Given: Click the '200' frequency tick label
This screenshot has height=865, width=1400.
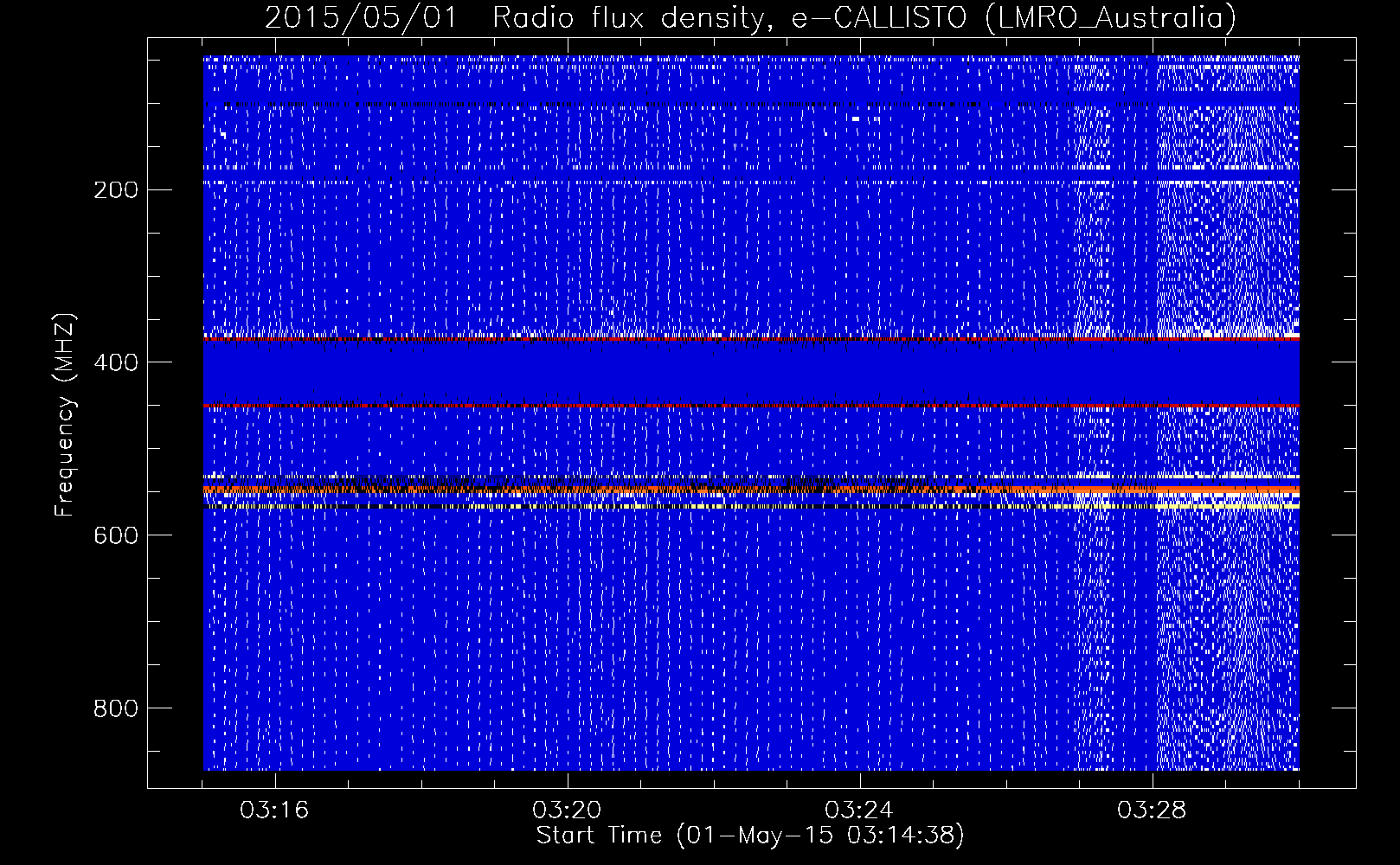Looking at the screenshot, I should pos(115,189).
